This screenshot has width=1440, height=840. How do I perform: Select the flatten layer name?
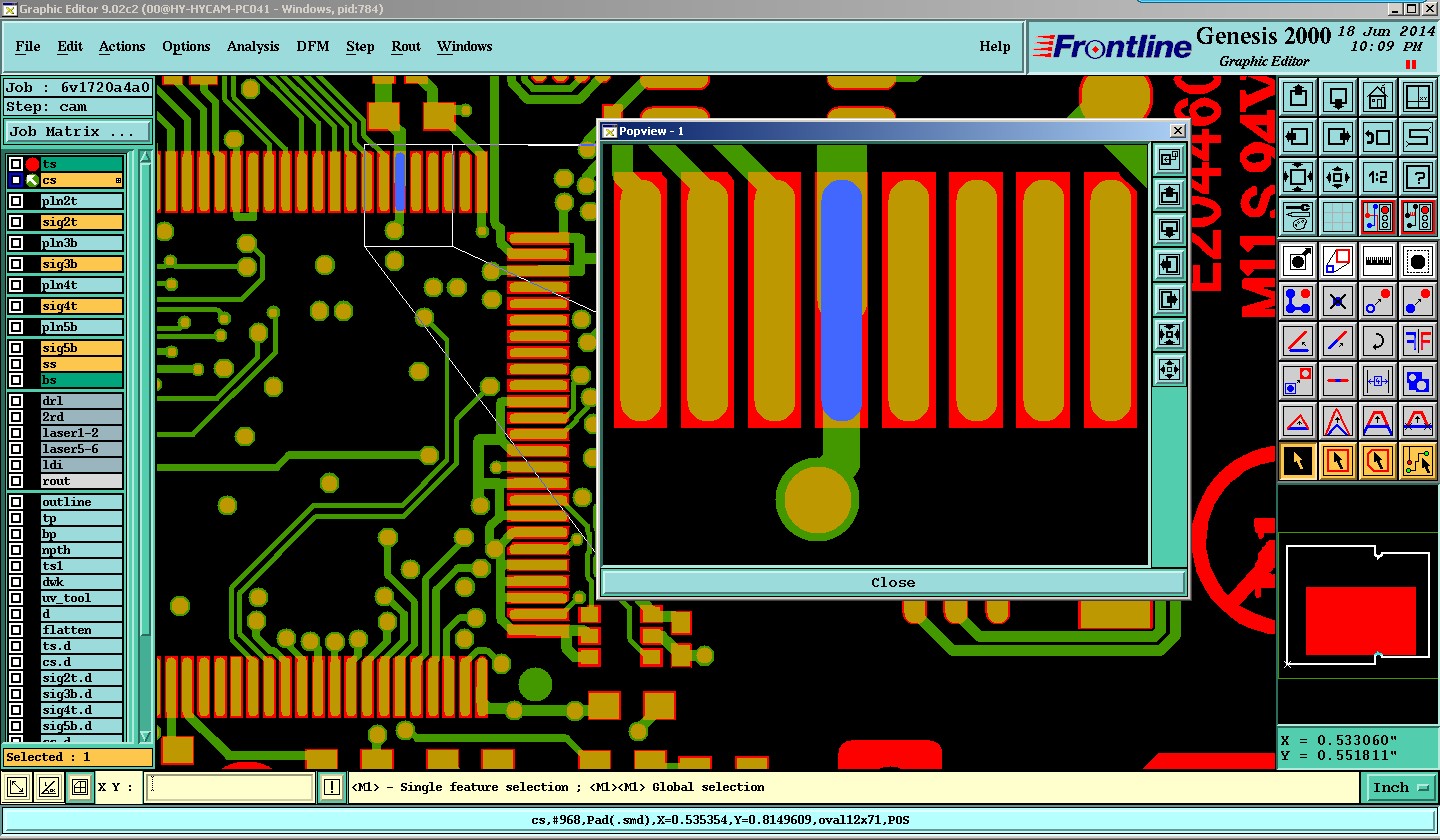pos(81,630)
